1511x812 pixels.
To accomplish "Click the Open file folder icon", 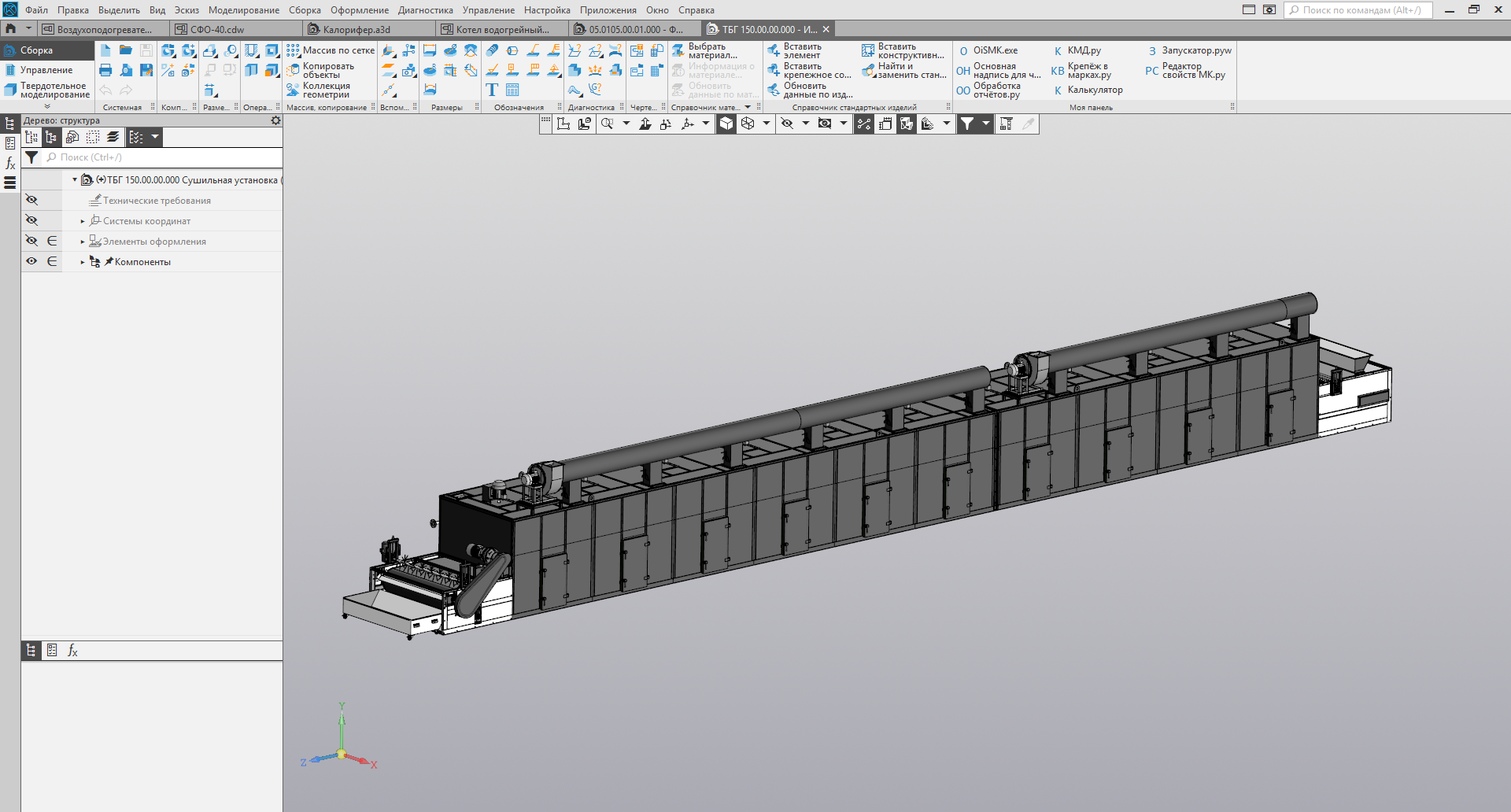I will coord(126,50).
